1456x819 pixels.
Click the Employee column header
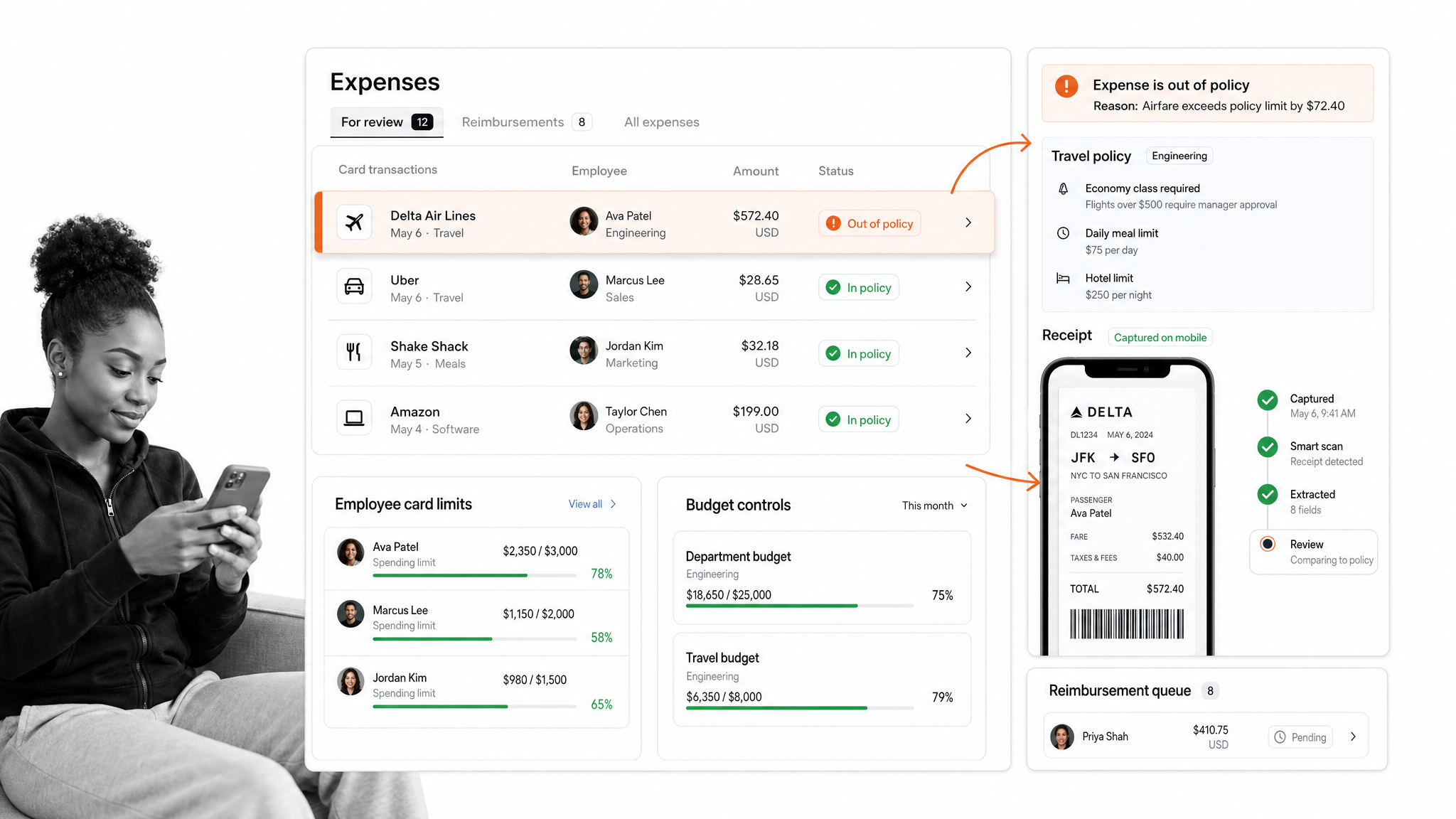tap(599, 171)
